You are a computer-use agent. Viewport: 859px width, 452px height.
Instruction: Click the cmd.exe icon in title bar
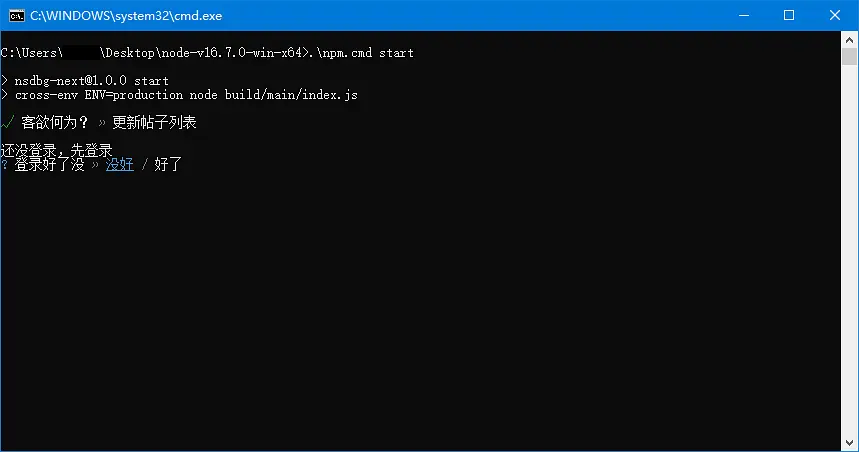click(16, 15)
